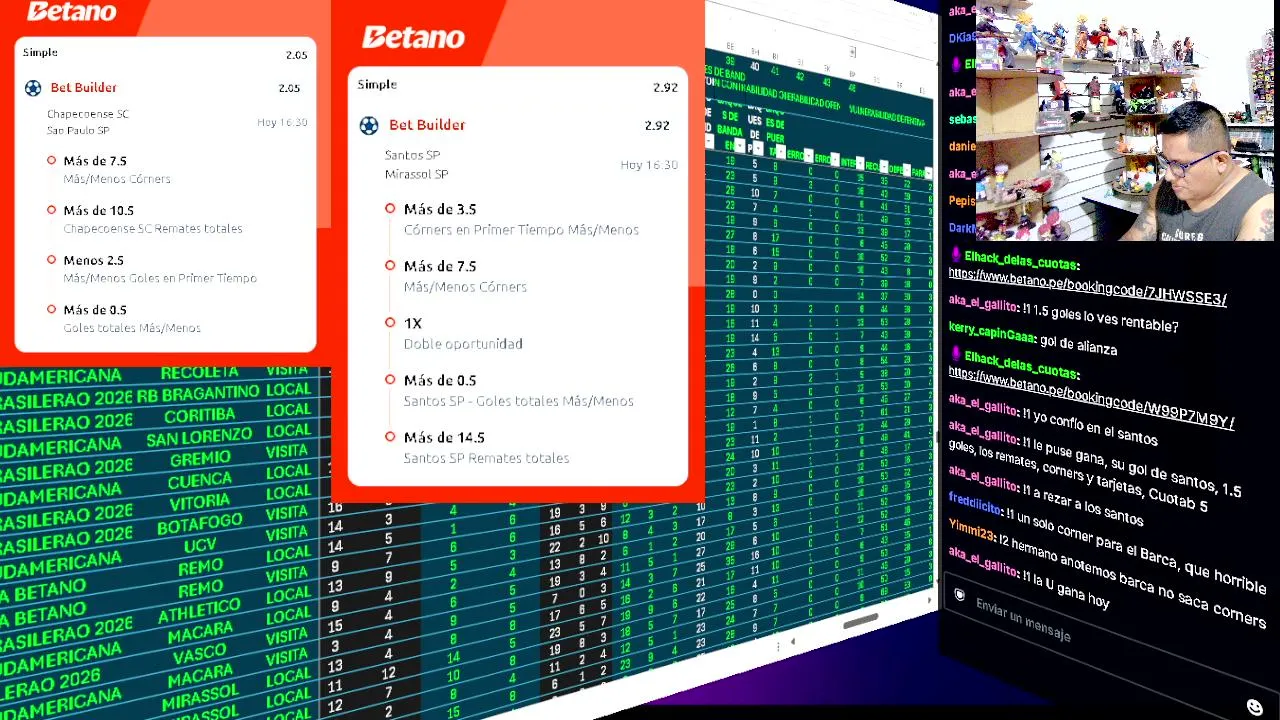Click the Más/Menos Goles en Primer Tiempo text
This screenshot has height=720, width=1280.
160,279
